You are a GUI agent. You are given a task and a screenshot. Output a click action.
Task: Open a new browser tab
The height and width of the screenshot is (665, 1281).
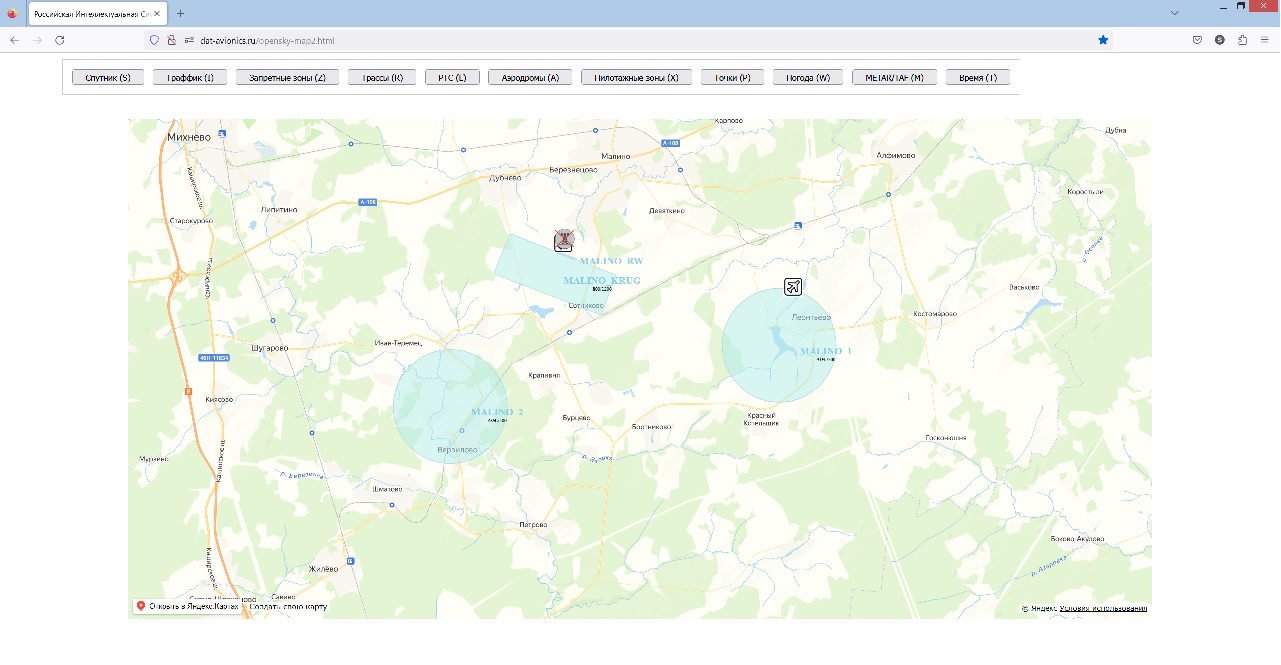[180, 14]
